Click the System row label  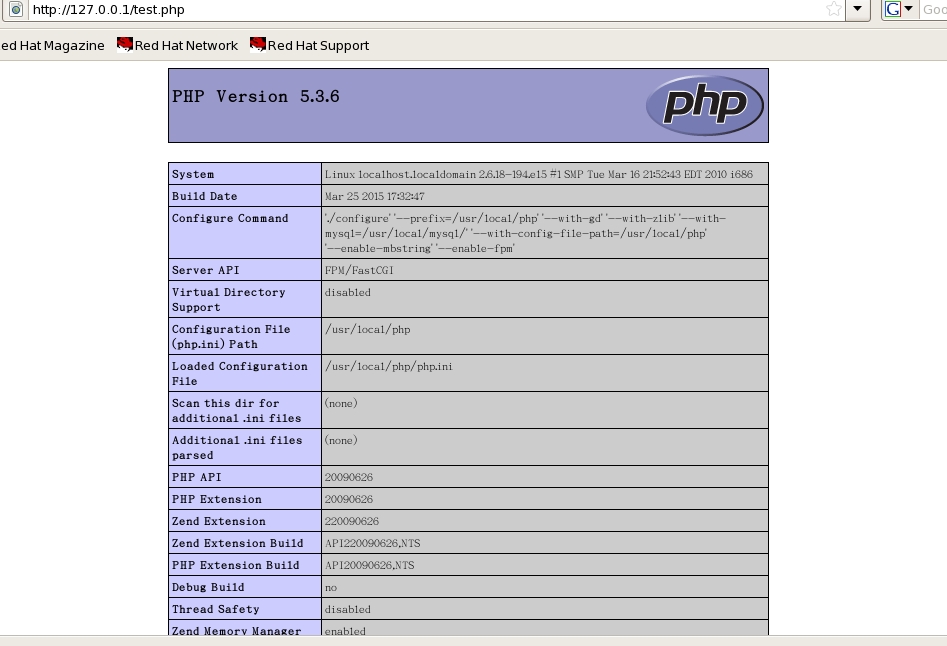193,174
